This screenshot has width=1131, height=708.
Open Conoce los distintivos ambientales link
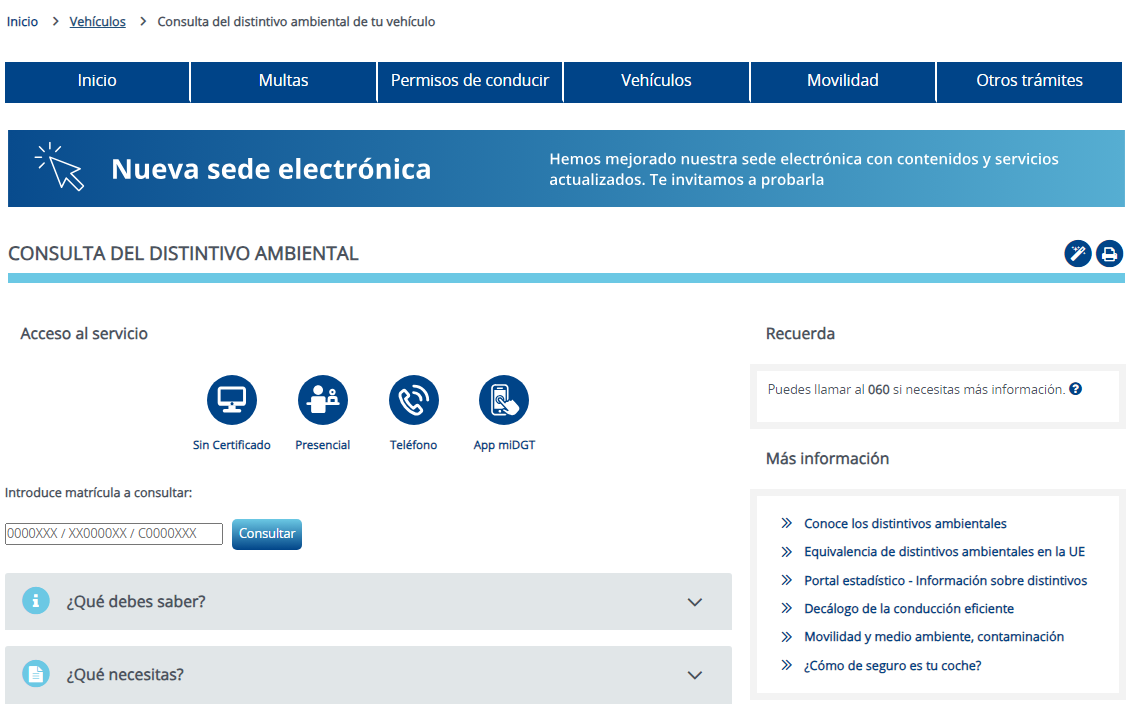click(x=905, y=523)
